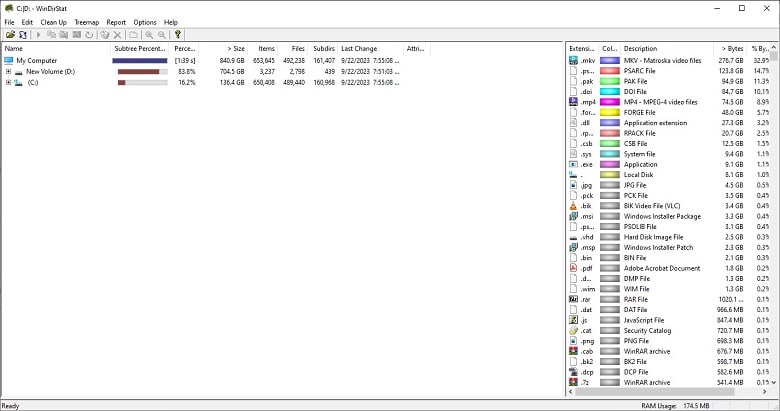
Task: Select the Windows Installer Patch row
Action: (x=669, y=247)
